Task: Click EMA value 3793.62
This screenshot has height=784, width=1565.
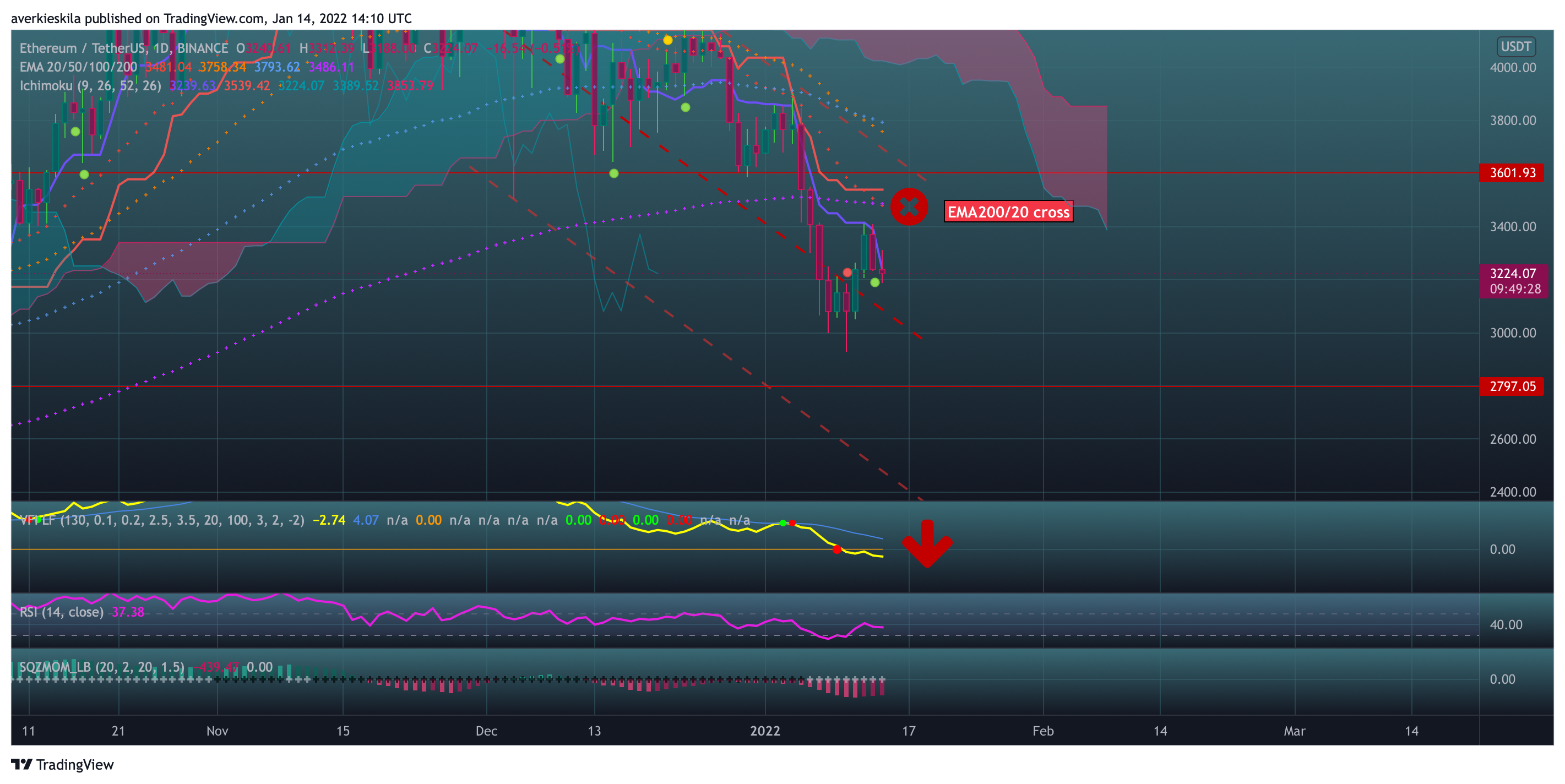Action: point(277,67)
